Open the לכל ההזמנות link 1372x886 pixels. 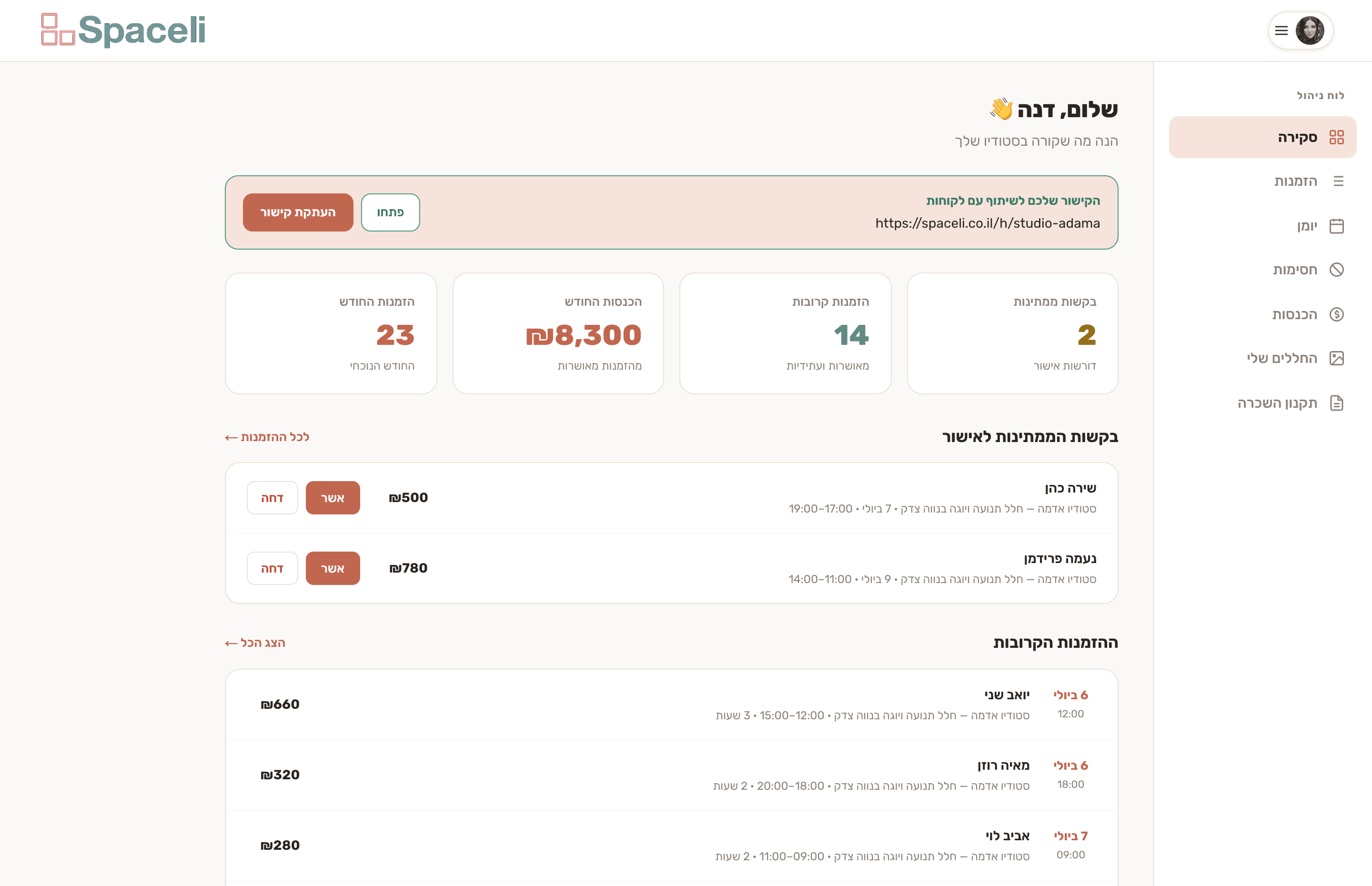tap(267, 437)
